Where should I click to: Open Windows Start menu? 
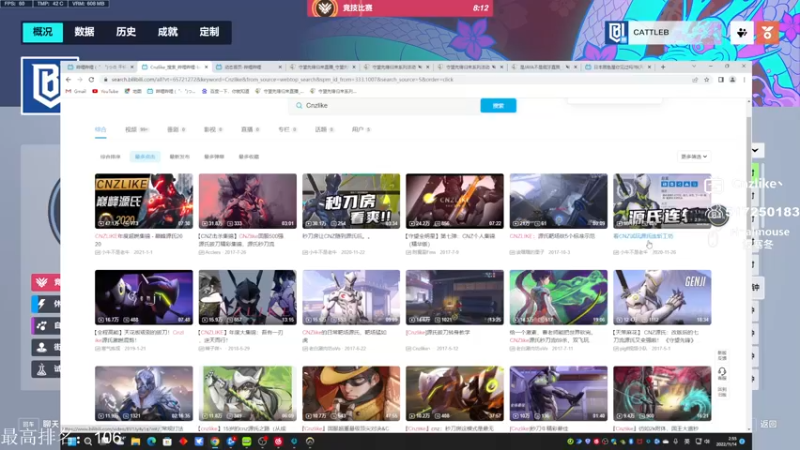[x=72, y=441]
